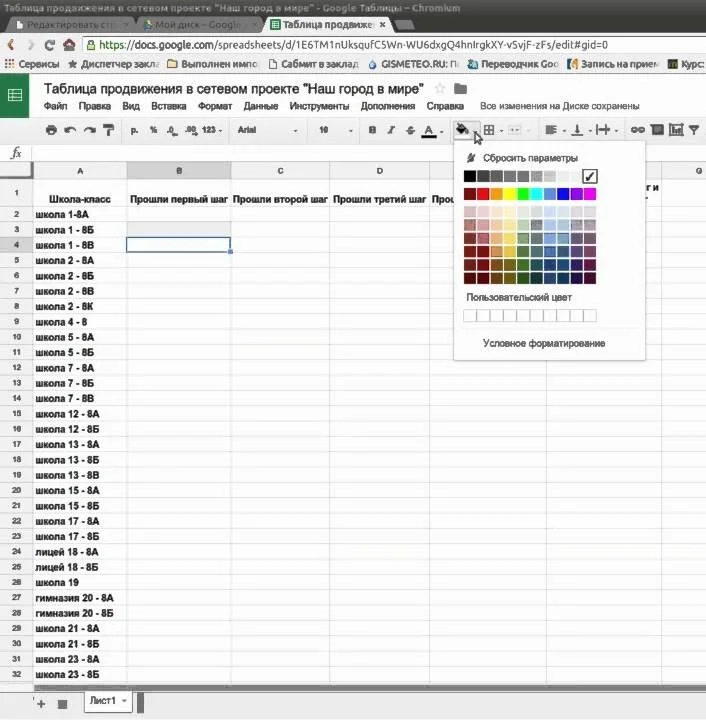Viewport: 706px width, 720px height.
Task: Toggle italic formatting
Action: 391,130
